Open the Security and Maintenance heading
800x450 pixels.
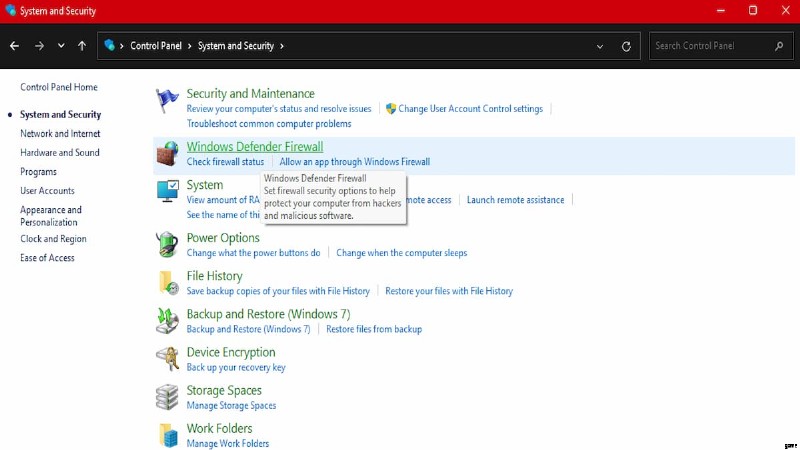[251, 94]
